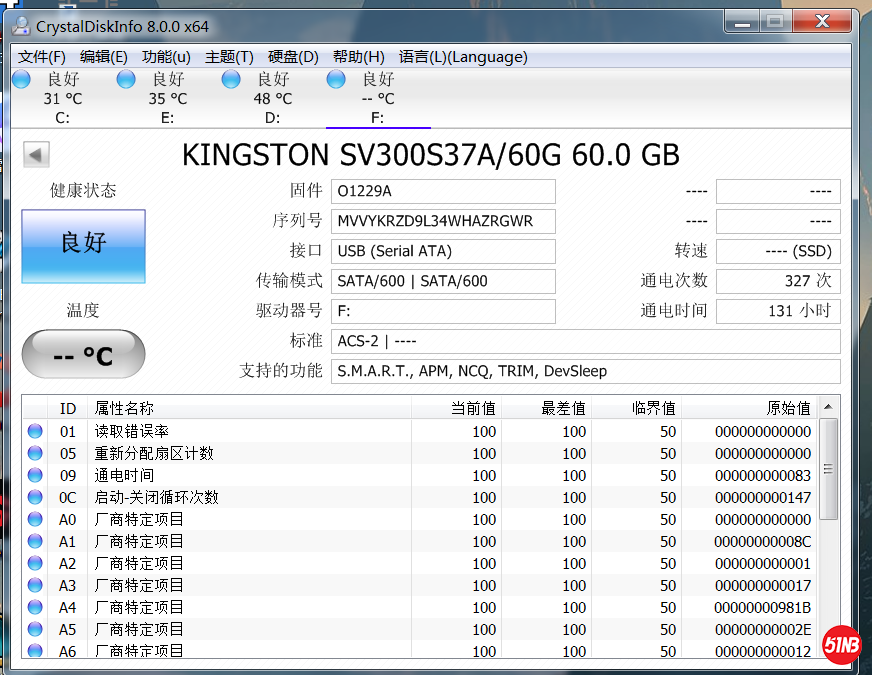
Task: Open the 功能(T) menu
Action: click(x=166, y=57)
